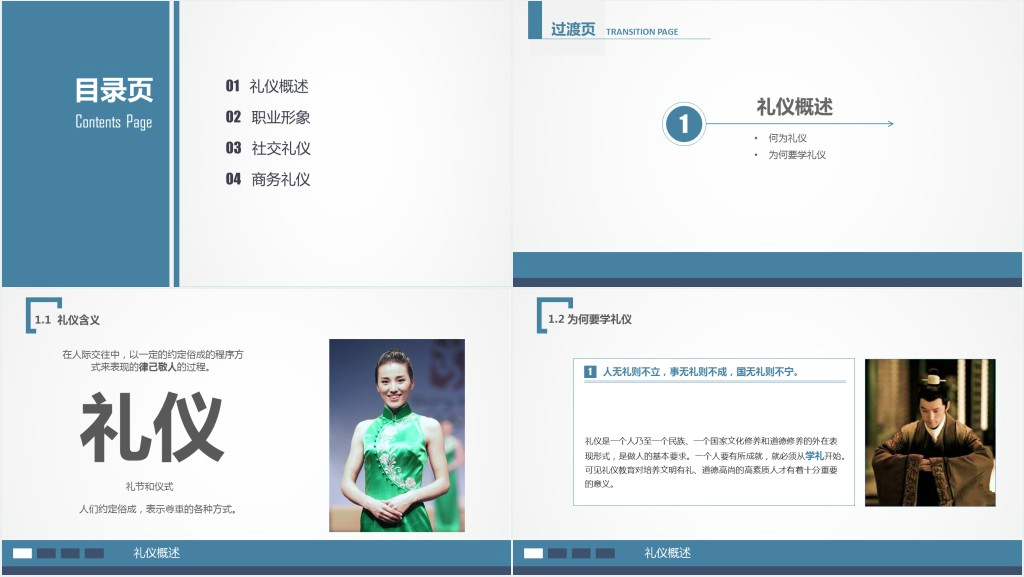Choose contents entry "03 社交礼仪"

click(268, 148)
